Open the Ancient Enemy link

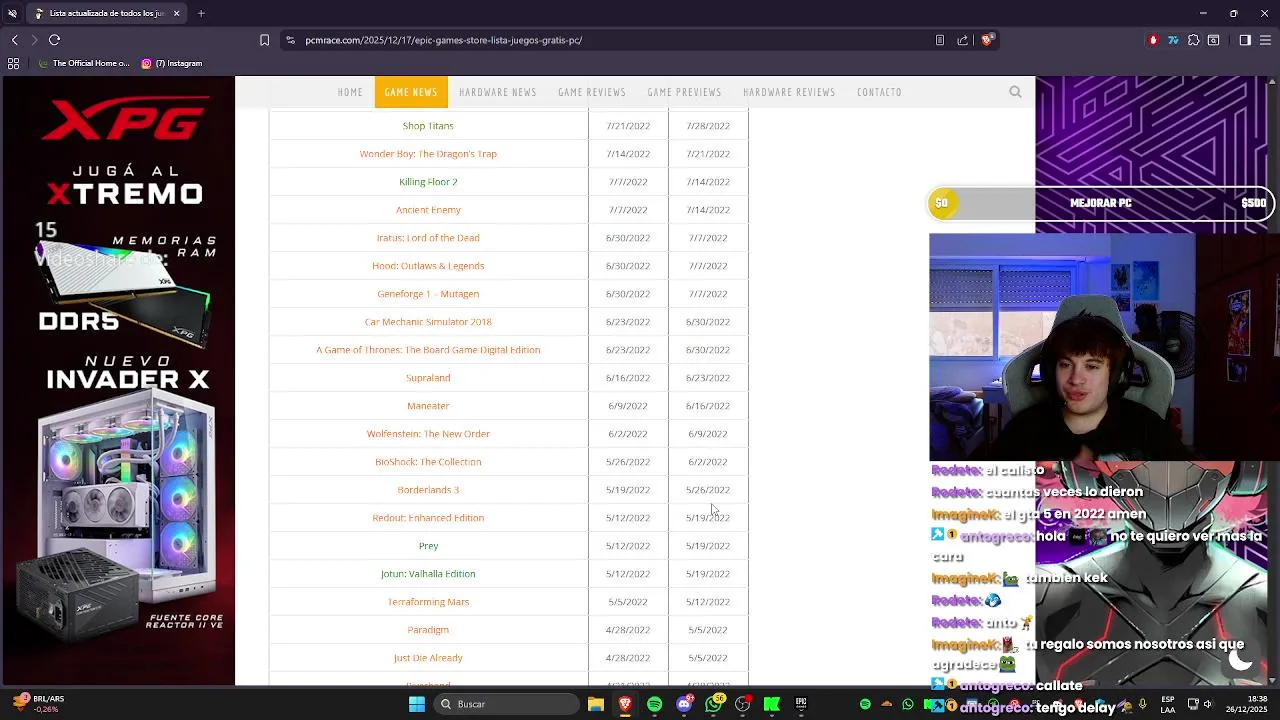(428, 210)
